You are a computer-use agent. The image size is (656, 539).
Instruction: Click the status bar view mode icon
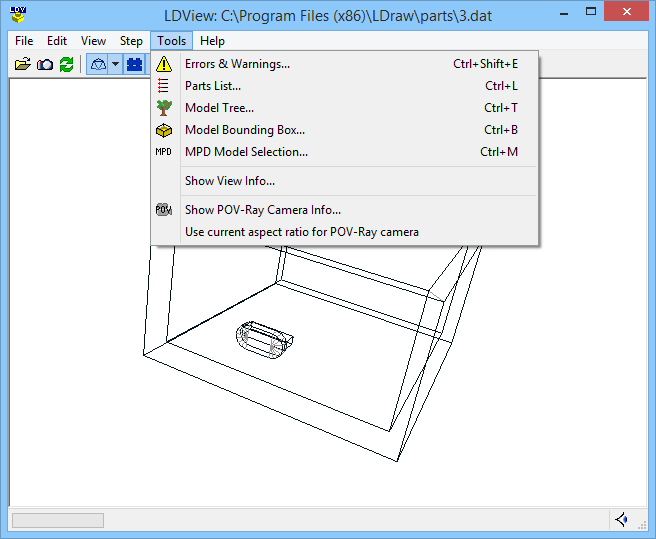coord(622,520)
